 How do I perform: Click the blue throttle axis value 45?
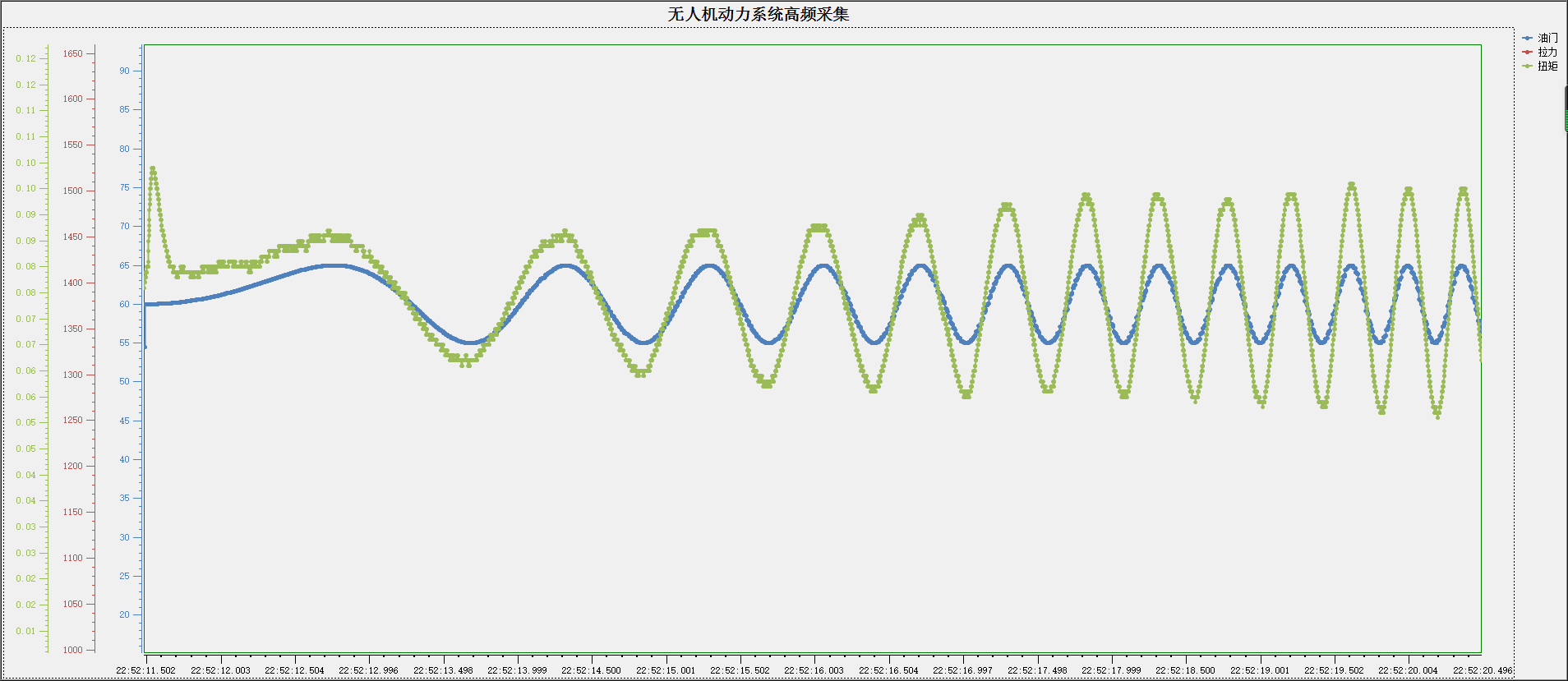(x=124, y=421)
